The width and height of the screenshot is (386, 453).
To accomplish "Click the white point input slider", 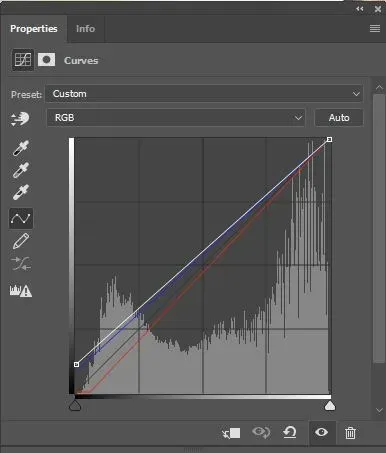I will [x=330, y=406].
